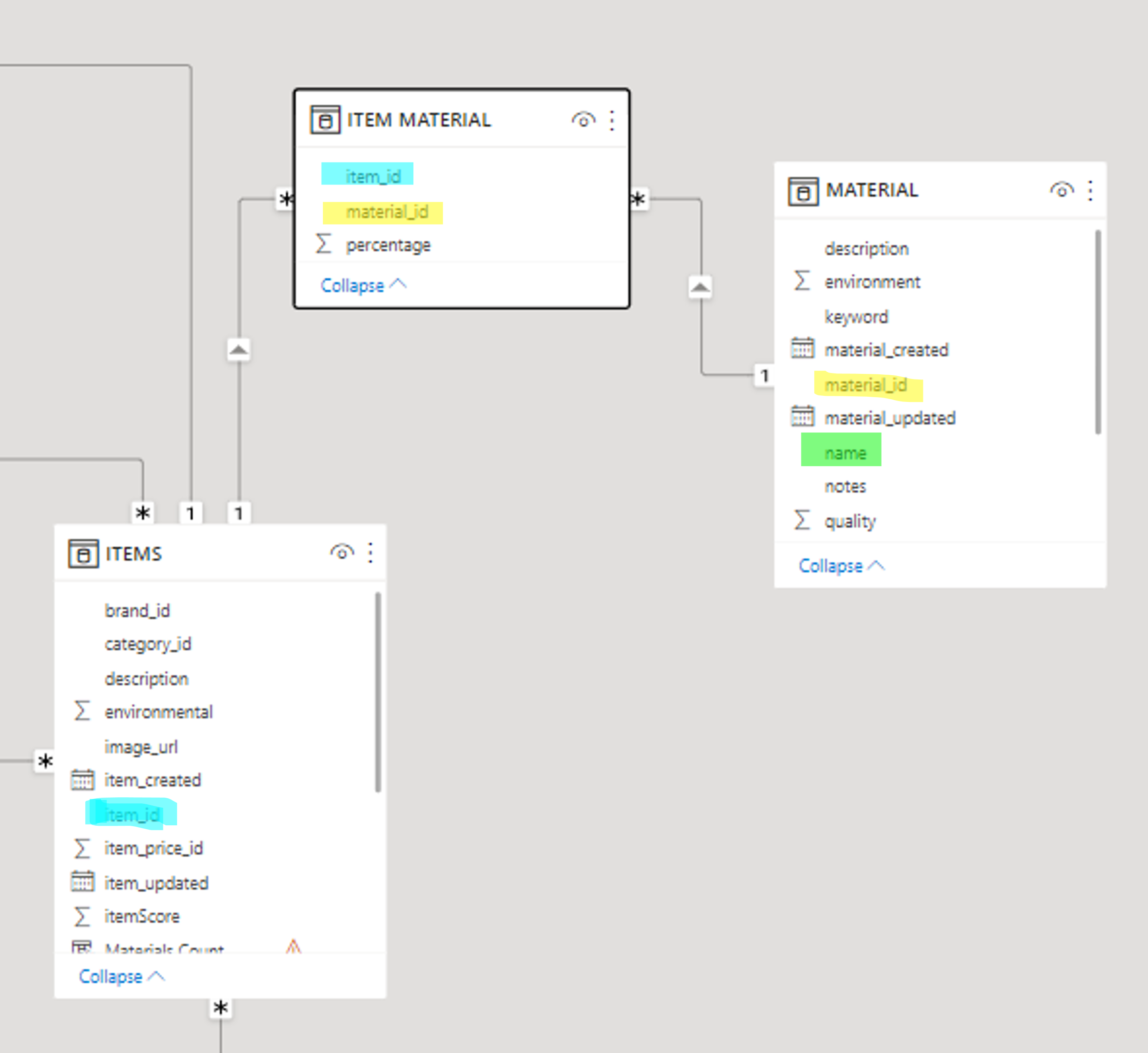
Task: Click the material_updated calendar icon
Action: click(x=802, y=416)
